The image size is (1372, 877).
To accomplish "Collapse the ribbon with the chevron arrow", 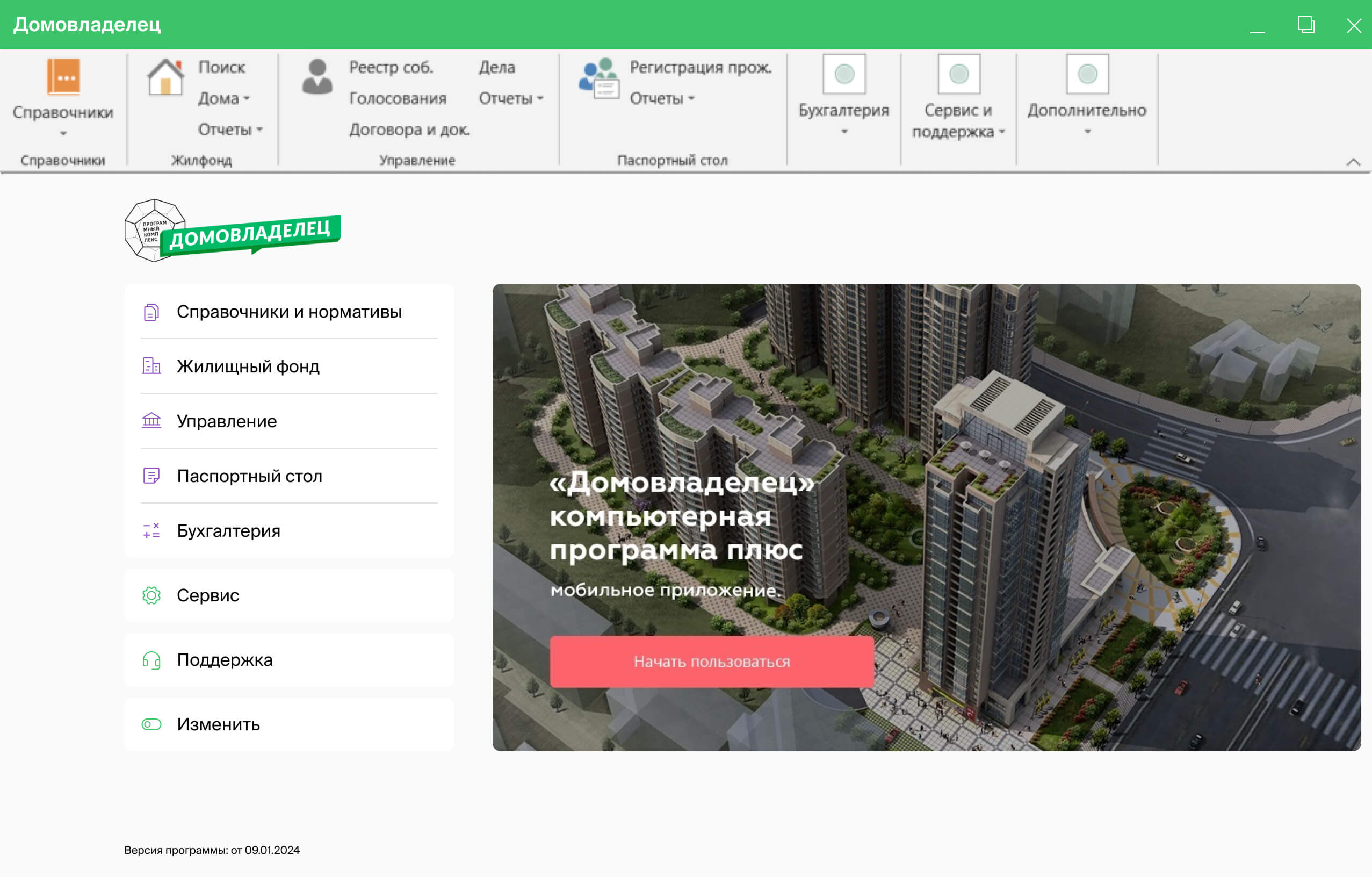I will click(1353, 162).
